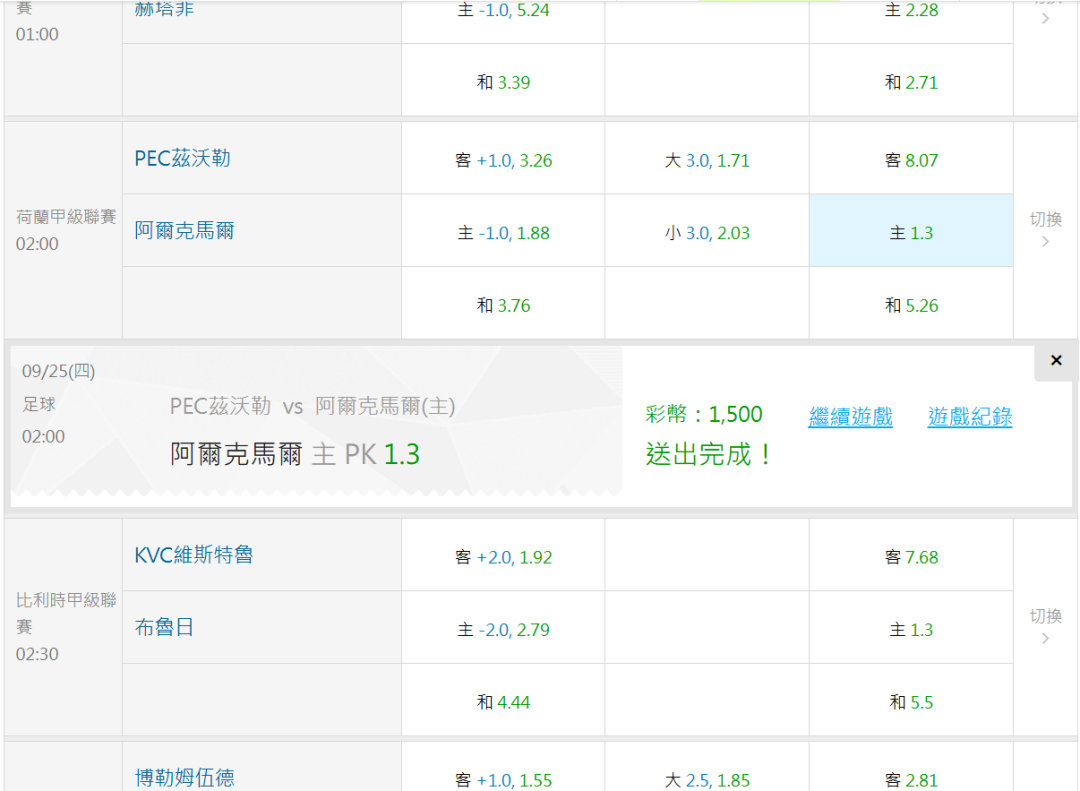Open KVC維斯特魯 team link
The height and width of the screenshot is (791, 1080).
[194, 555]
